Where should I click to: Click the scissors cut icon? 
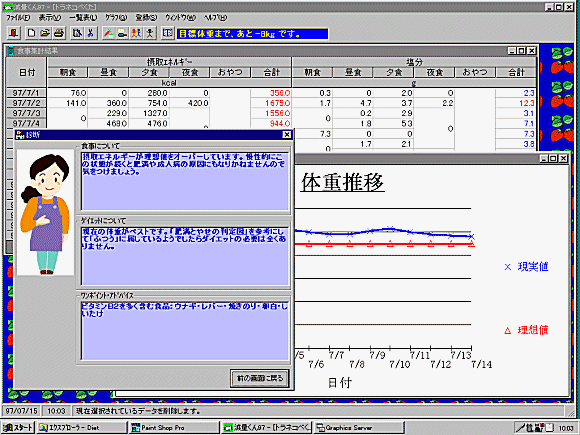[x=91, y=34]
